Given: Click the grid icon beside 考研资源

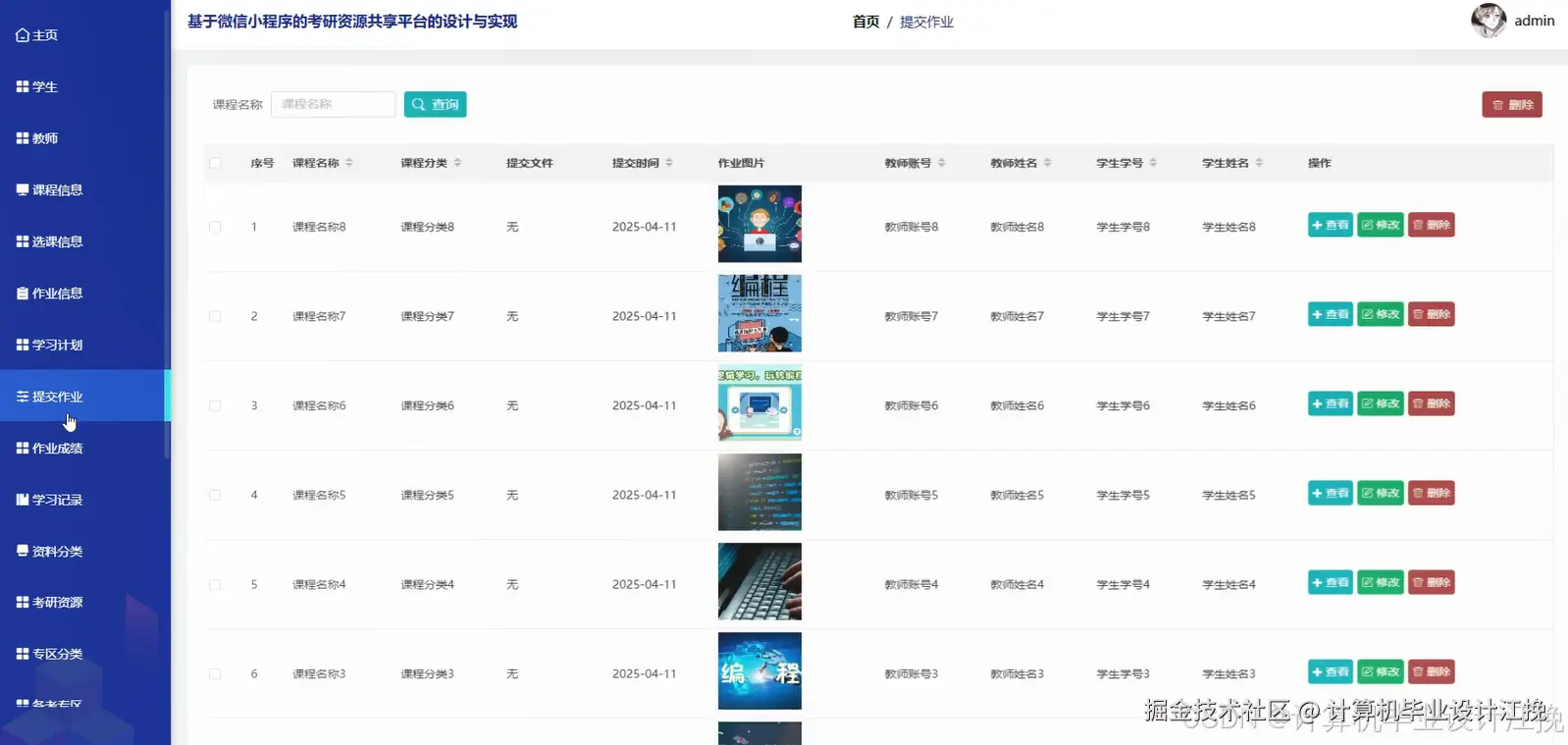Looking at the screenshot, I should point(23,602).
